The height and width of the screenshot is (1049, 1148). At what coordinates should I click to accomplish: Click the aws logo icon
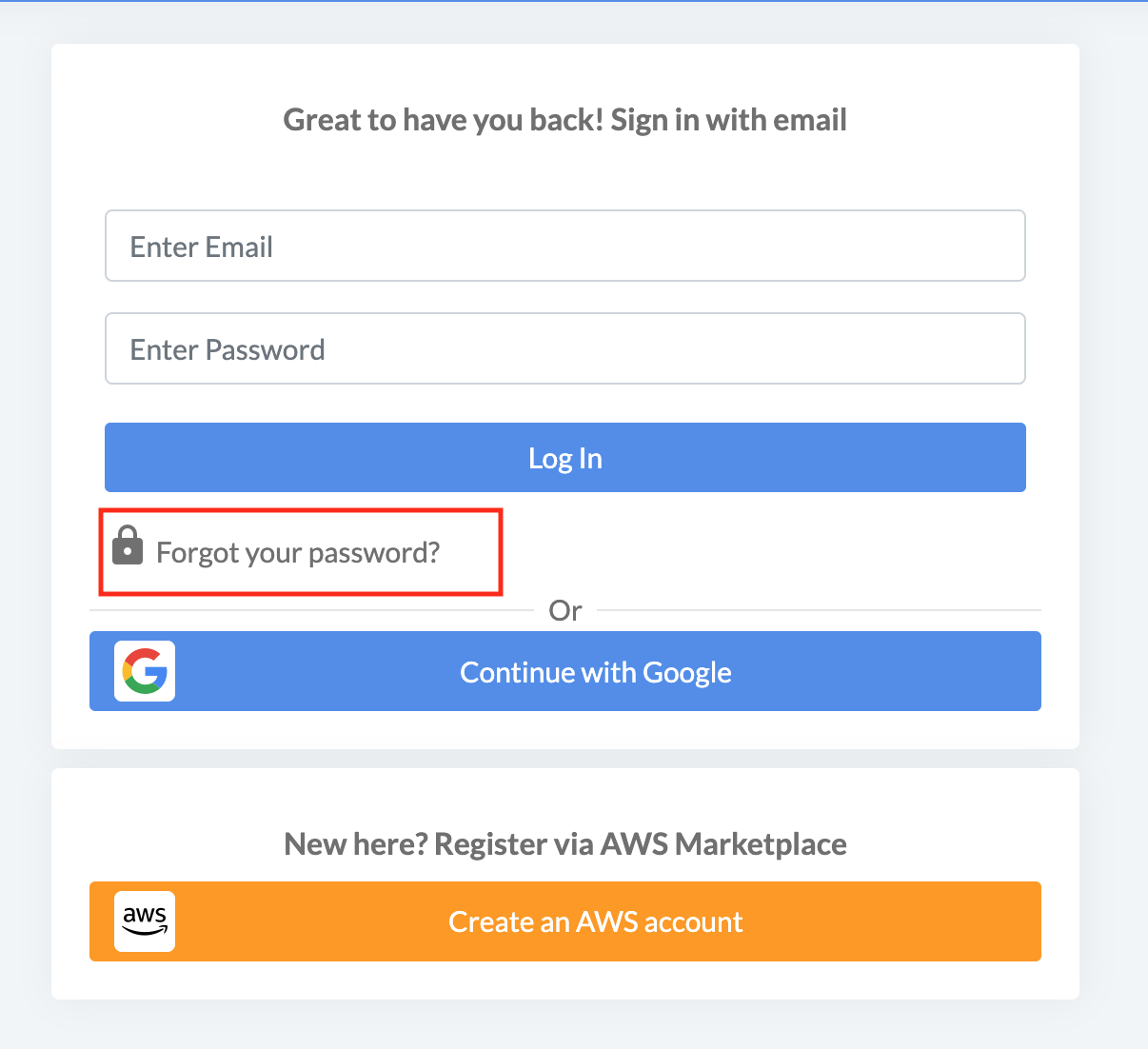145,920
